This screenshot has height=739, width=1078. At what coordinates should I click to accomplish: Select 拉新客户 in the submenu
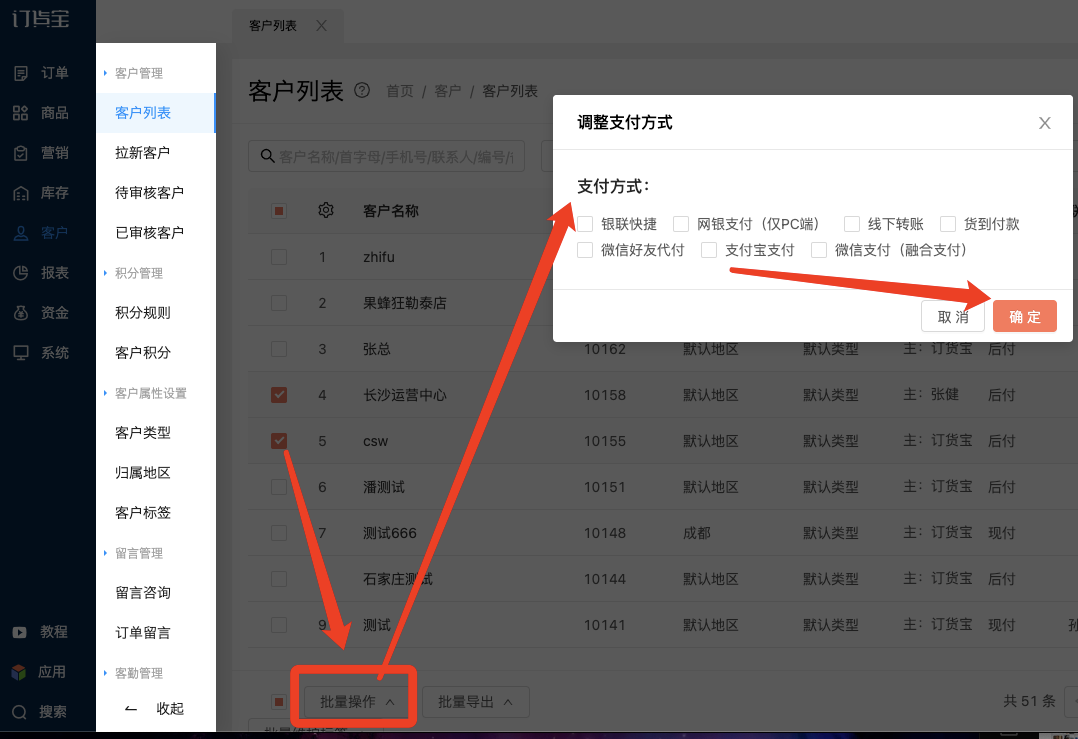(x=156, y=153)
